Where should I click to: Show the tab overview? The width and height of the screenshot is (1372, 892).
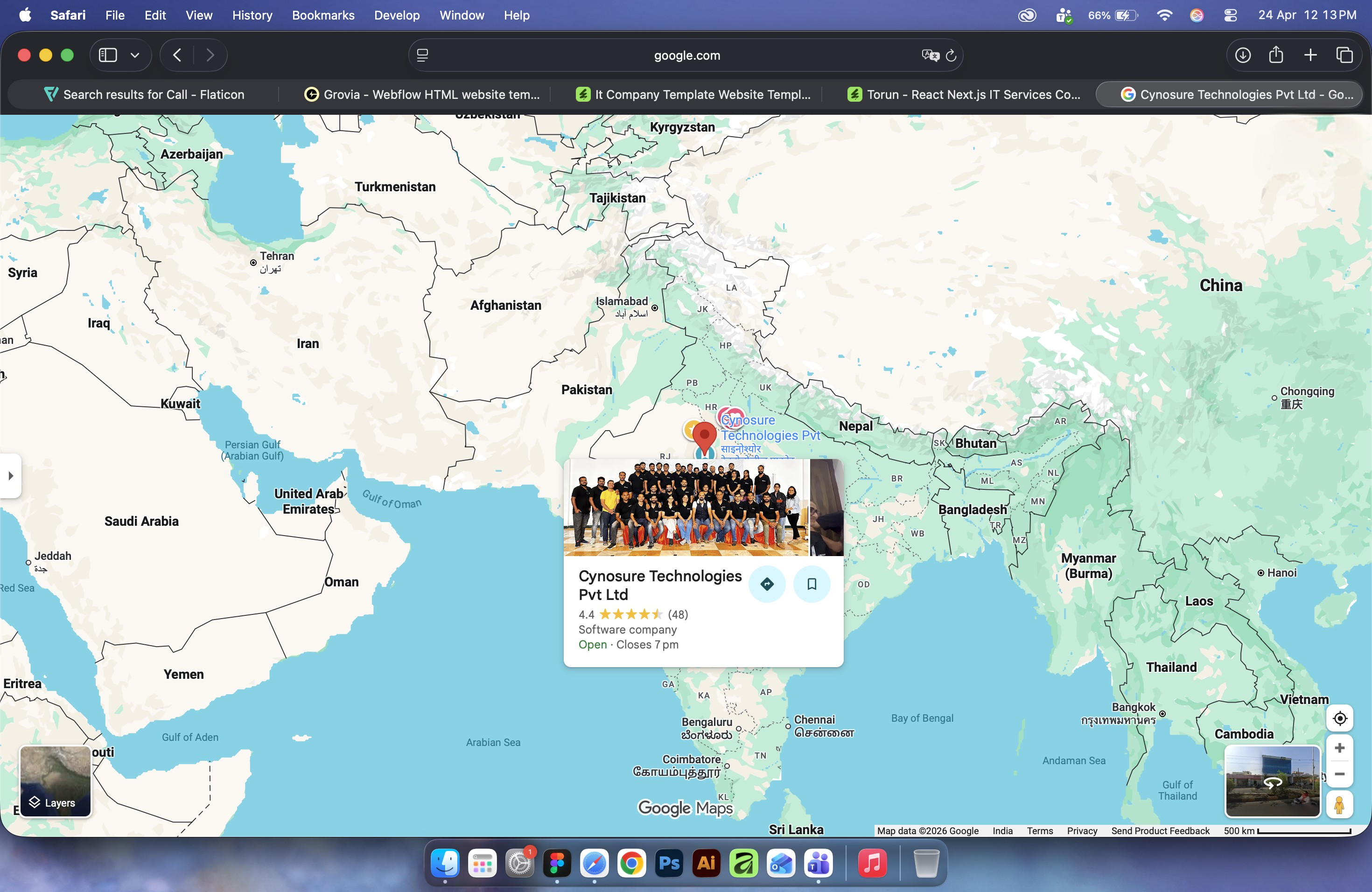point(1344,56)
